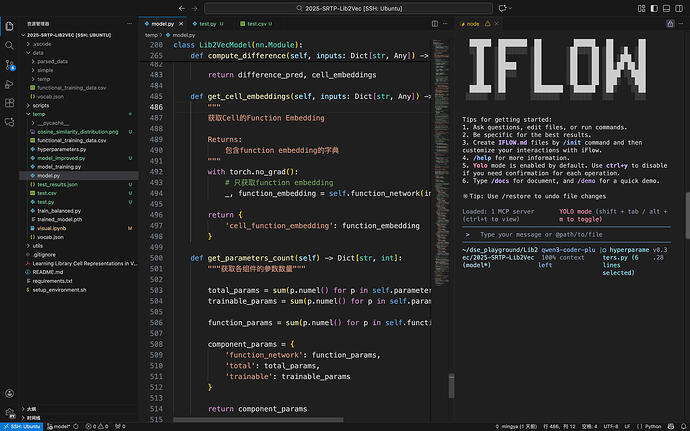The height and width of the screenshot is (431, 690).
Task: Click the temp breadcrumb segment
Action: point(151,35)
